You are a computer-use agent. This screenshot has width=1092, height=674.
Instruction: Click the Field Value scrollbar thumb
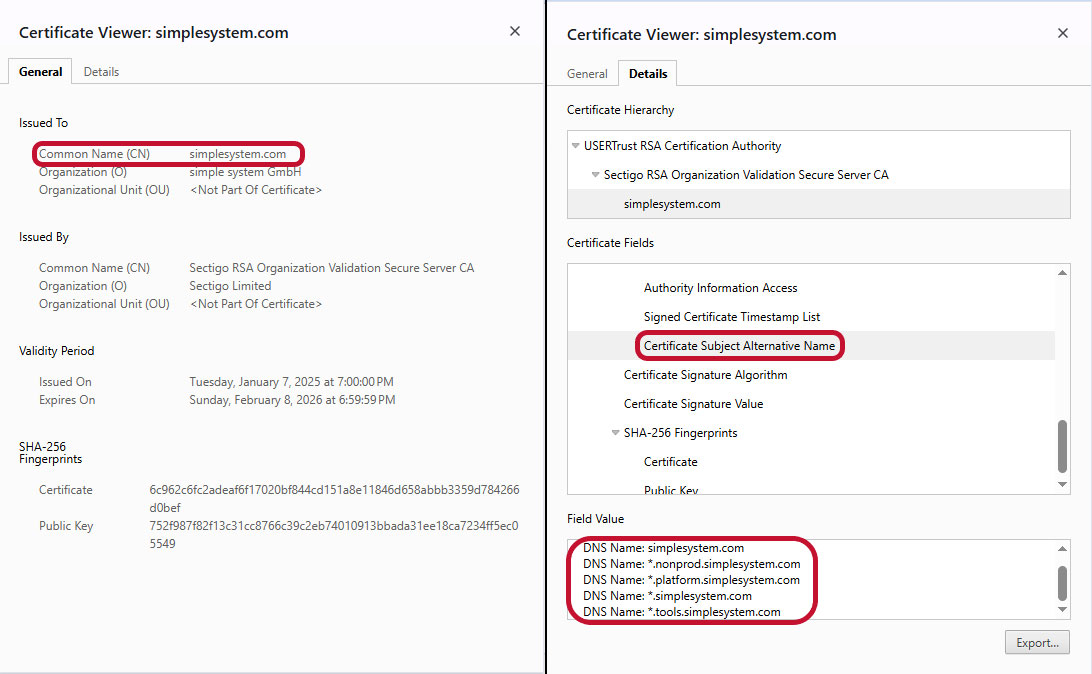pyautogui.click(x=1062, y=583)
